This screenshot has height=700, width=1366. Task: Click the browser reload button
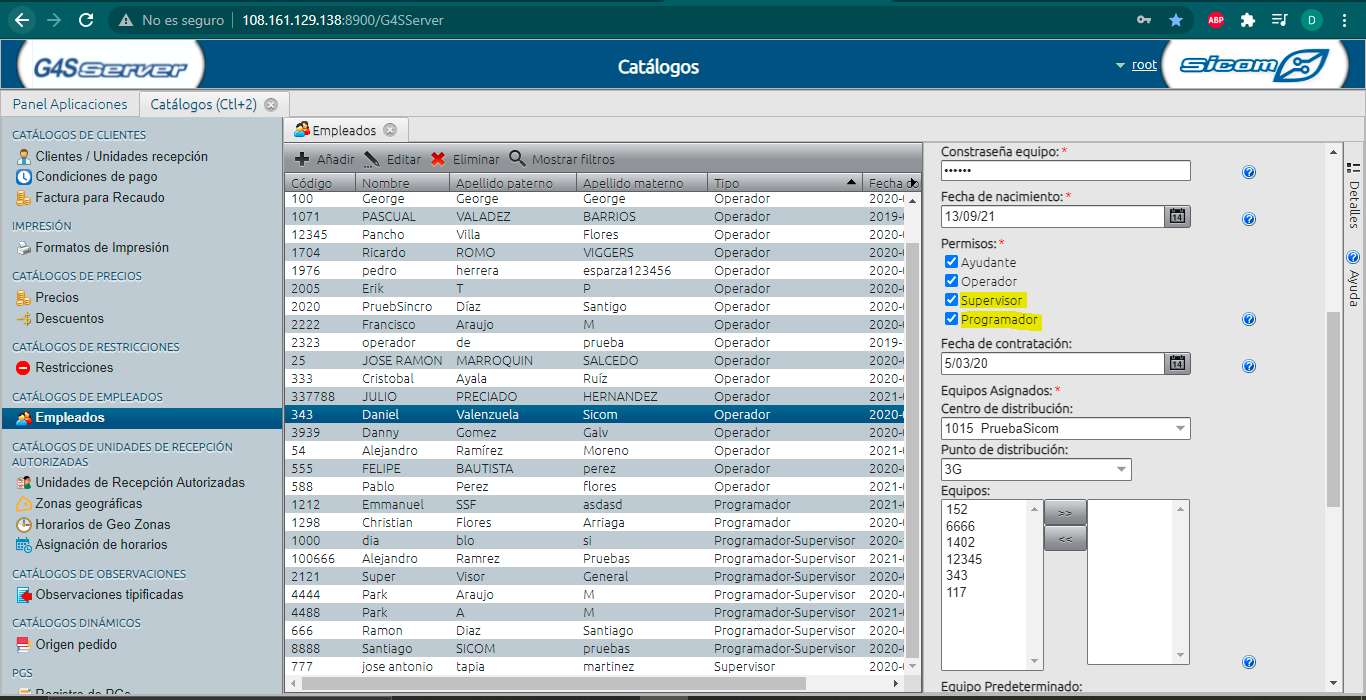click(86, 20)
